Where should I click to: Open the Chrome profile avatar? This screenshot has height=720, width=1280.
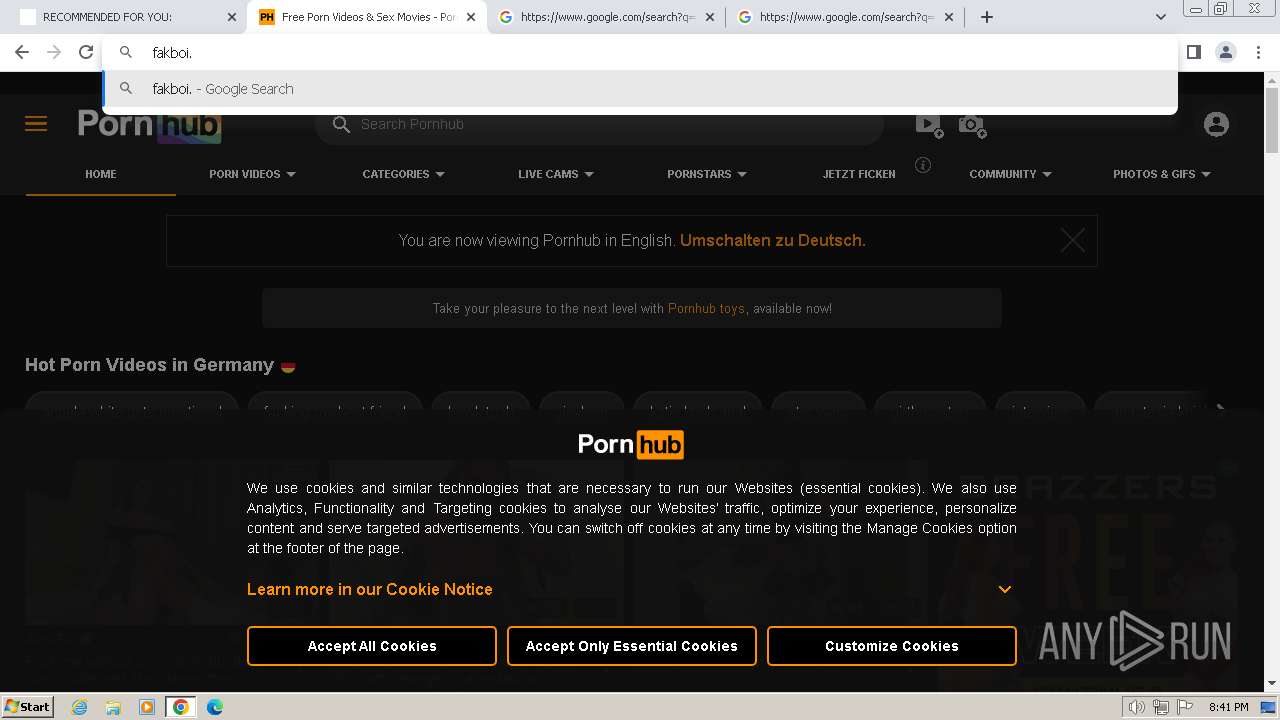[x=1226, y=52]
